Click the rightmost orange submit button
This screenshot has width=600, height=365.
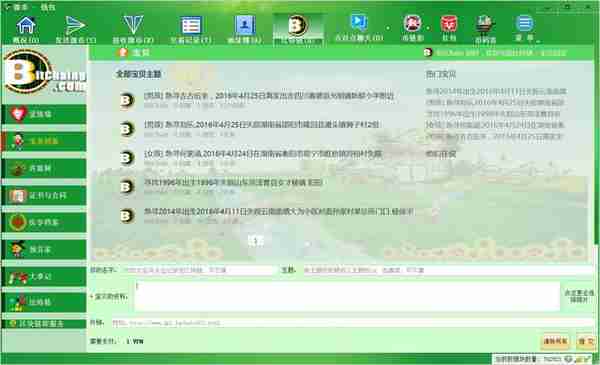point(585,341)
